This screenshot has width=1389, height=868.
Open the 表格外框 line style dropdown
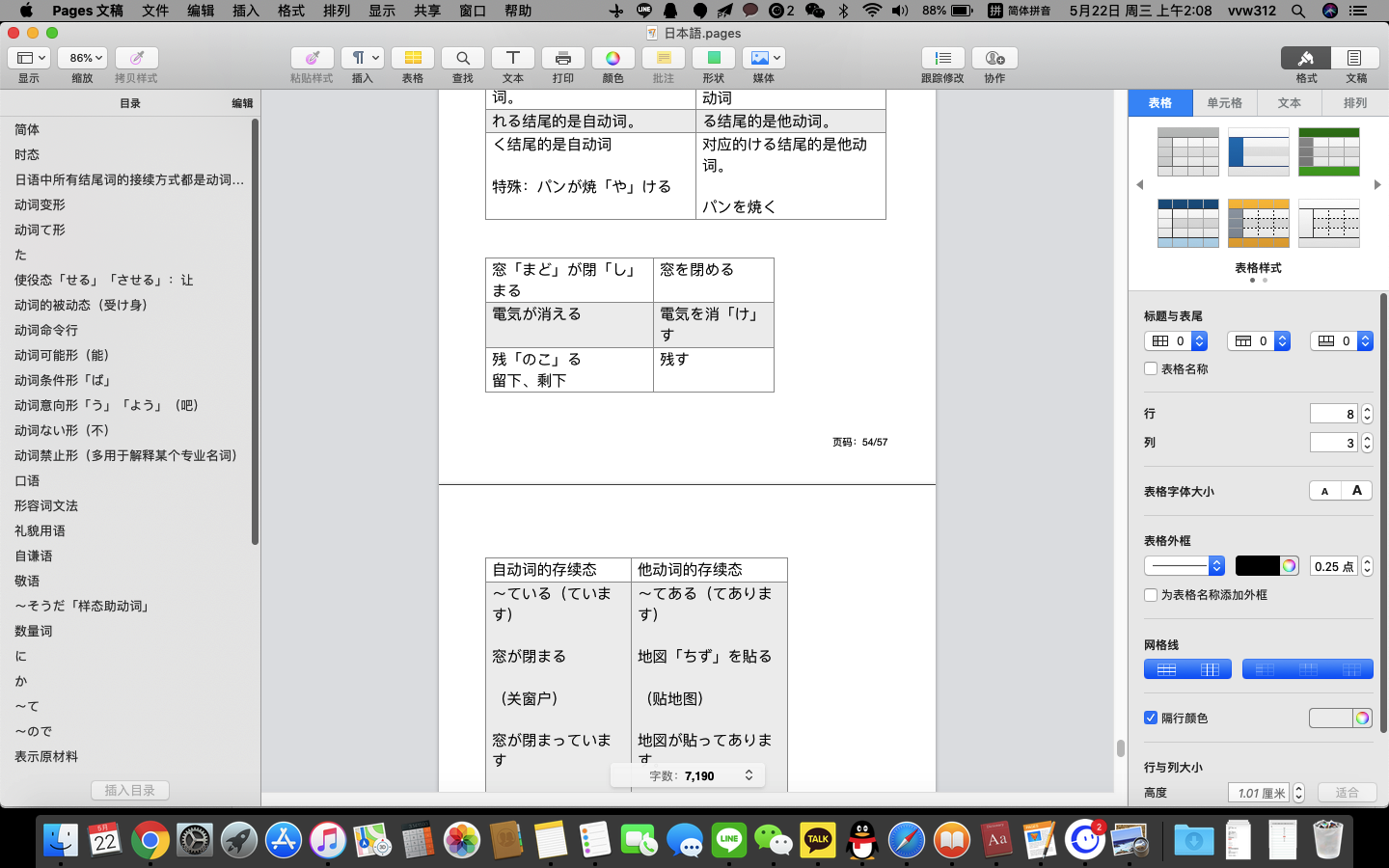pos(1184,566)
